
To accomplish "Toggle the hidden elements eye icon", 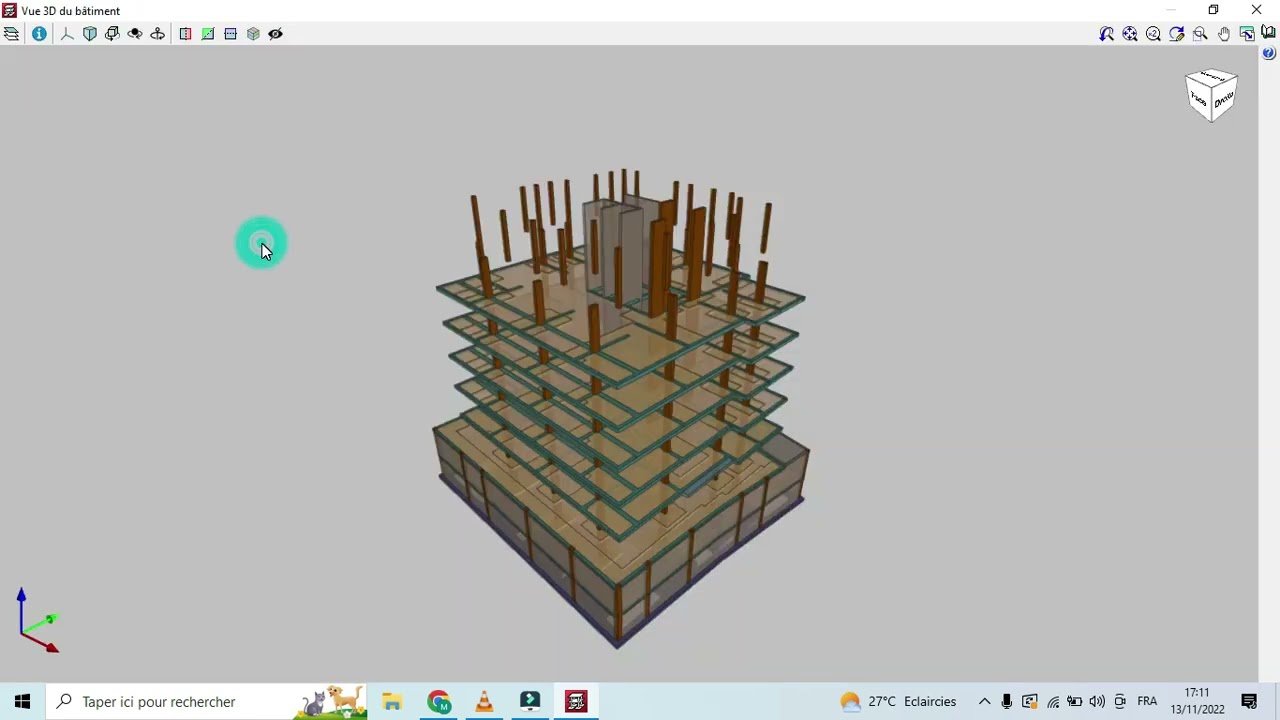I will click(x=275, y=34).
